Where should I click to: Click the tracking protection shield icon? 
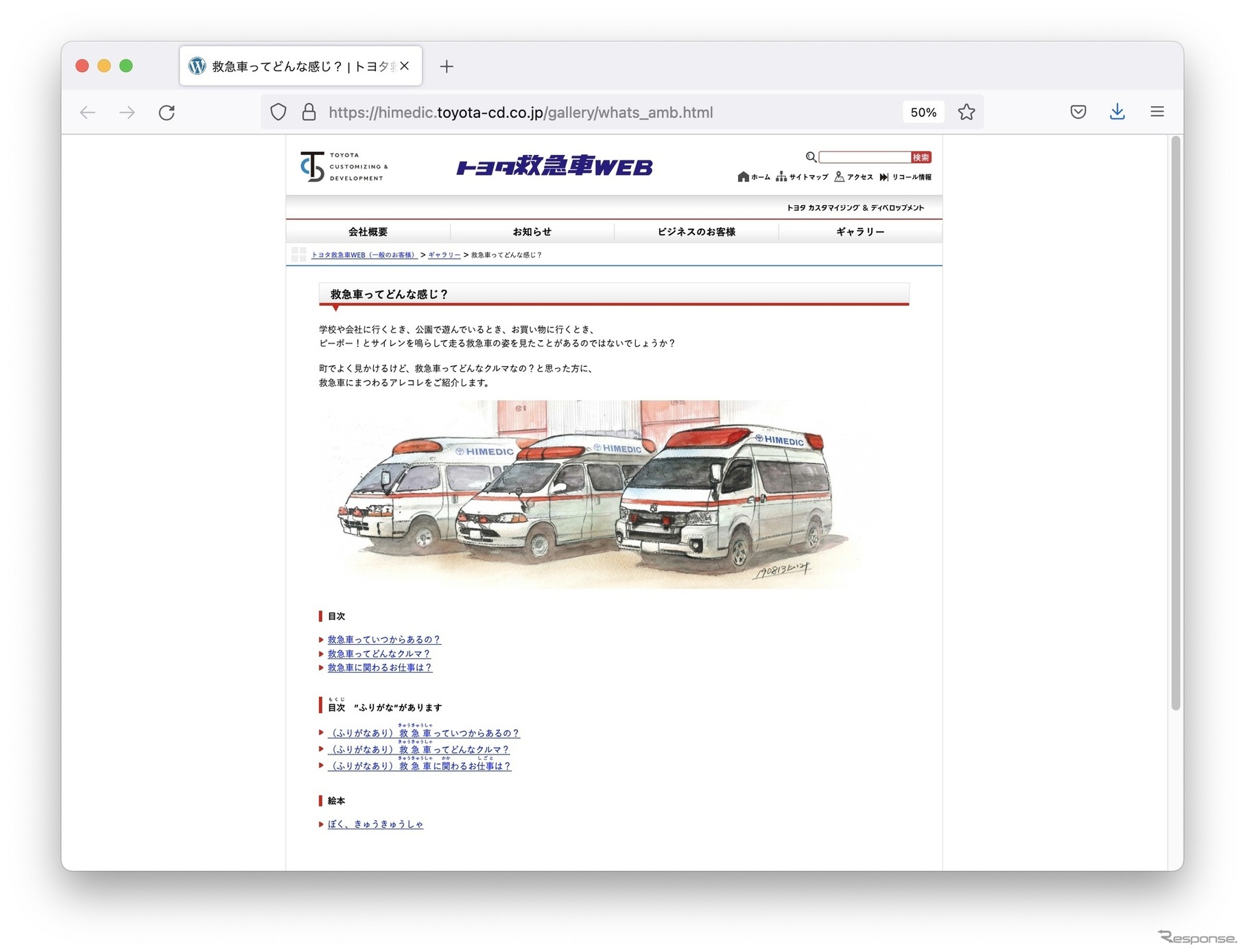click(278, 112)
